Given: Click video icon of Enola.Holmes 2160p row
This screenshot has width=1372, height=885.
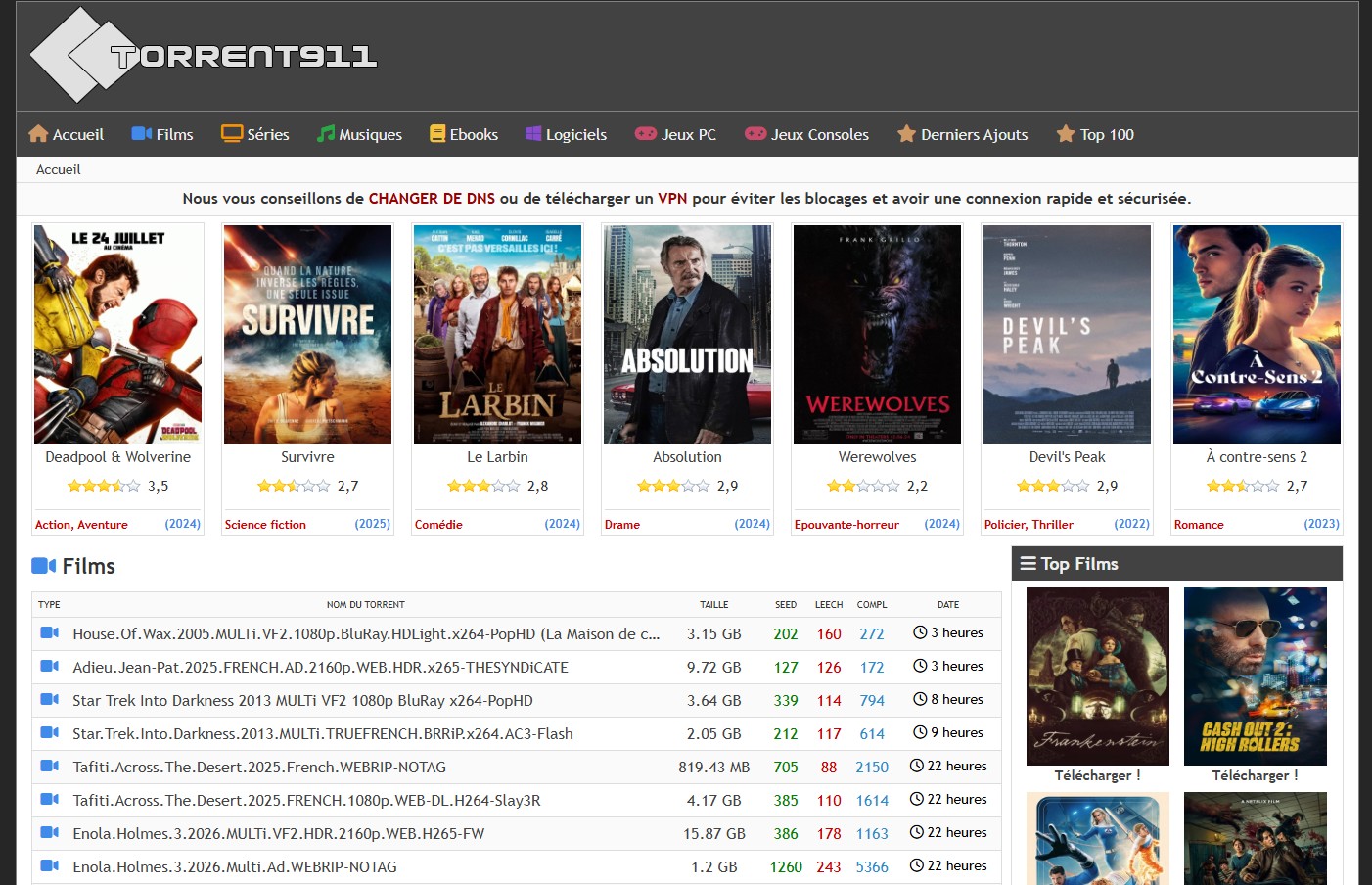Looking at the screenshot, I should pyautogui.click(x=50, y=833).
